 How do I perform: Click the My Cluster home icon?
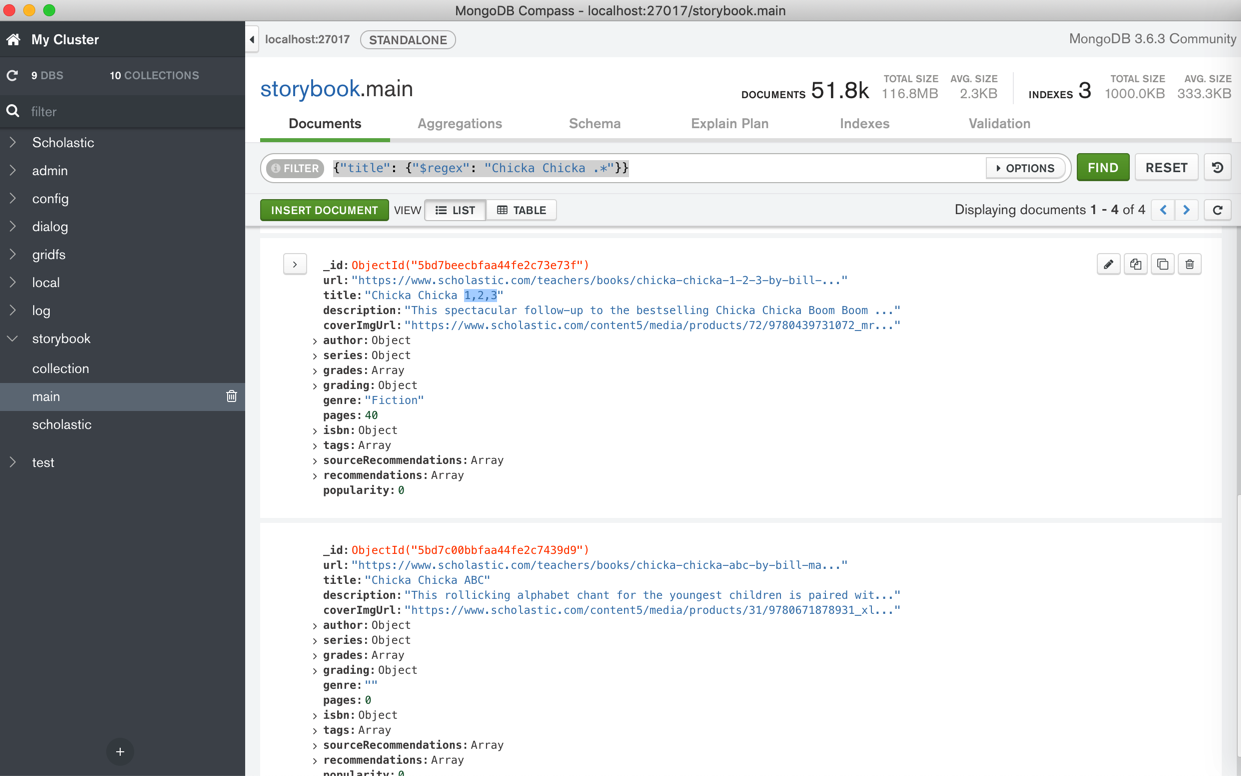coord(13,40)
